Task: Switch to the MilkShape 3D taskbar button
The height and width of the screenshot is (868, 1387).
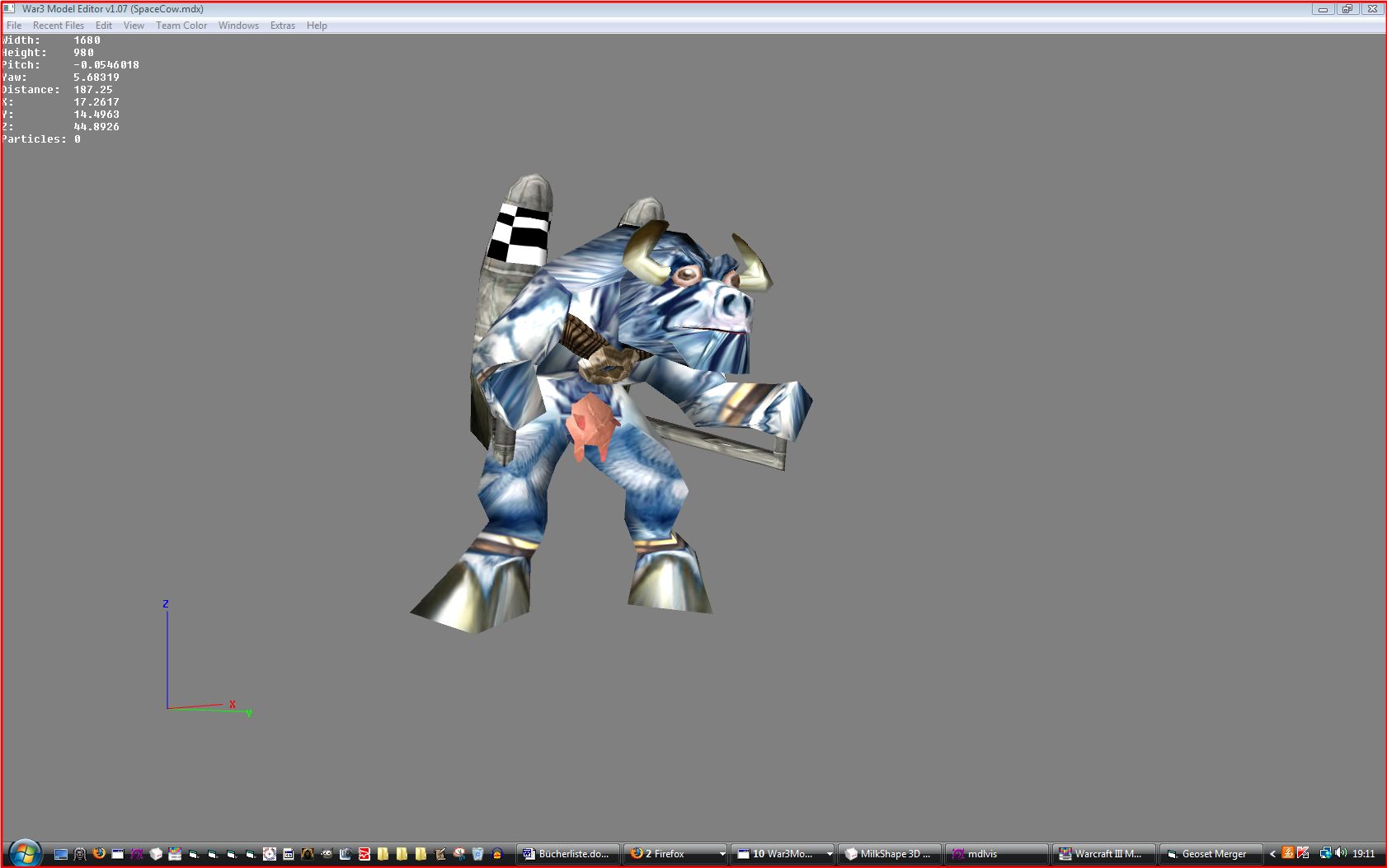Action: point(889,854)
